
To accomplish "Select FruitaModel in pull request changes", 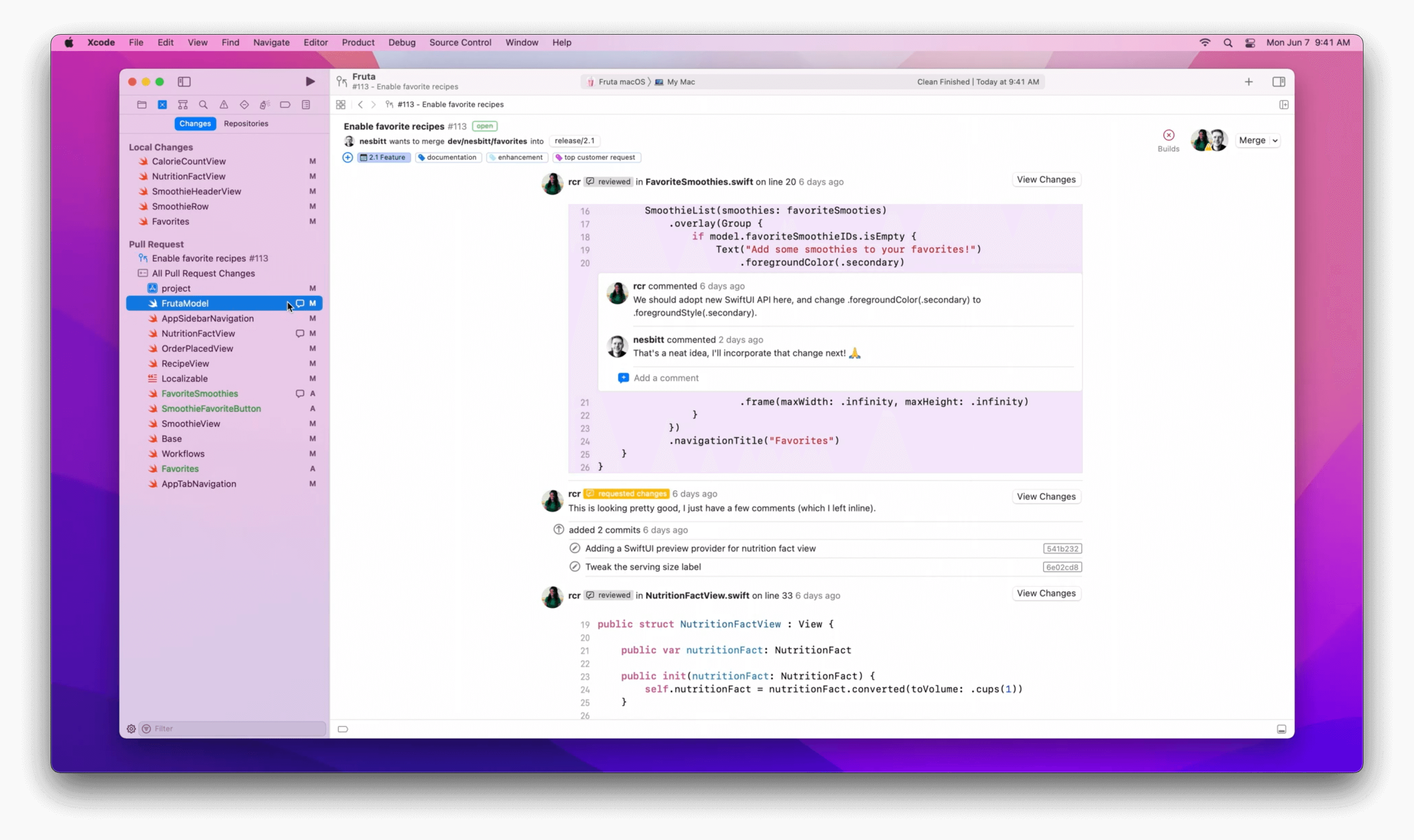I will tap(184, 303).
